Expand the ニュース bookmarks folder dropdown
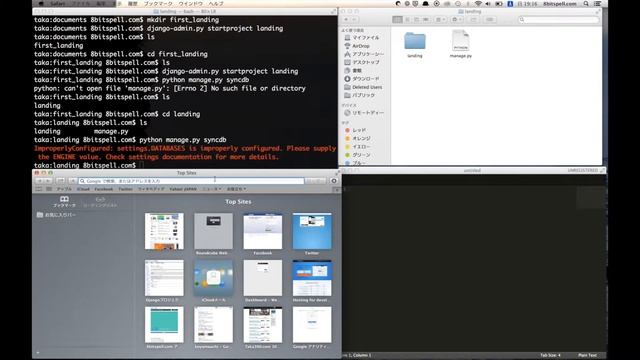 (x=211, y=189)
